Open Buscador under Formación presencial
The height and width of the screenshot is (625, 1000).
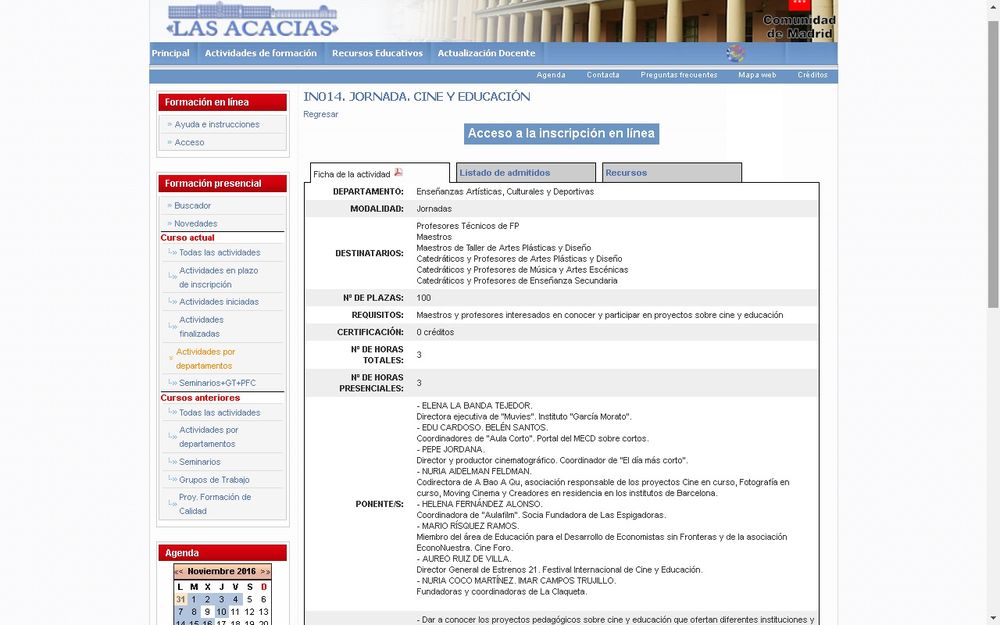(x=193, y=206)
